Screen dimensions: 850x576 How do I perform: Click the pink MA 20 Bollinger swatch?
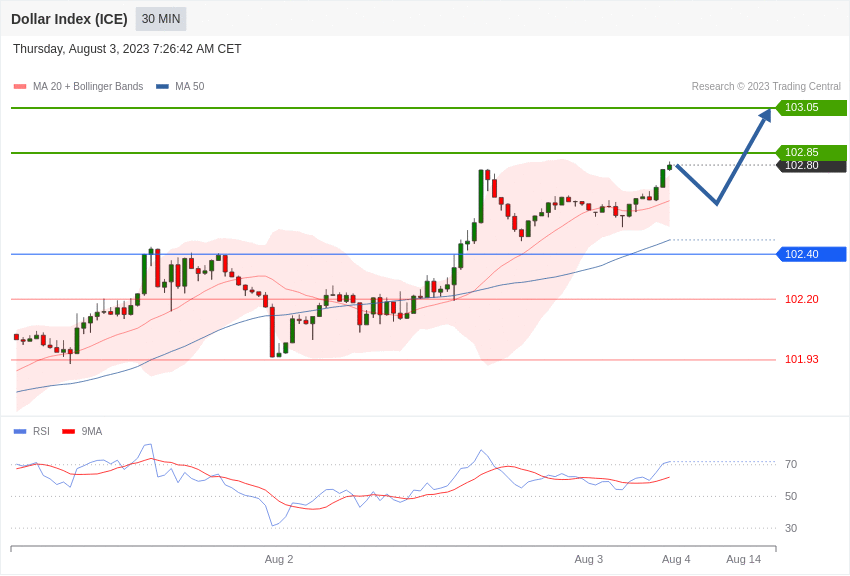coord(20,87)
